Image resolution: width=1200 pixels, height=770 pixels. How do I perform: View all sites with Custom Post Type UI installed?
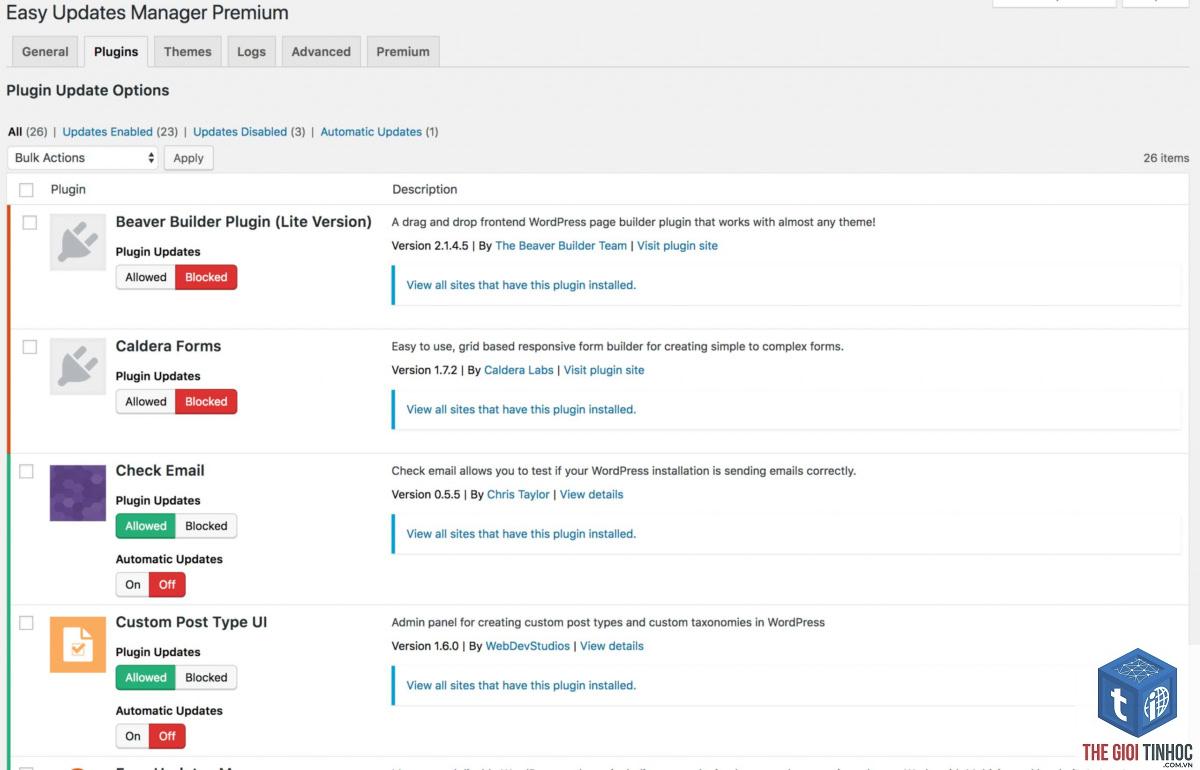[x=521, y=685]
